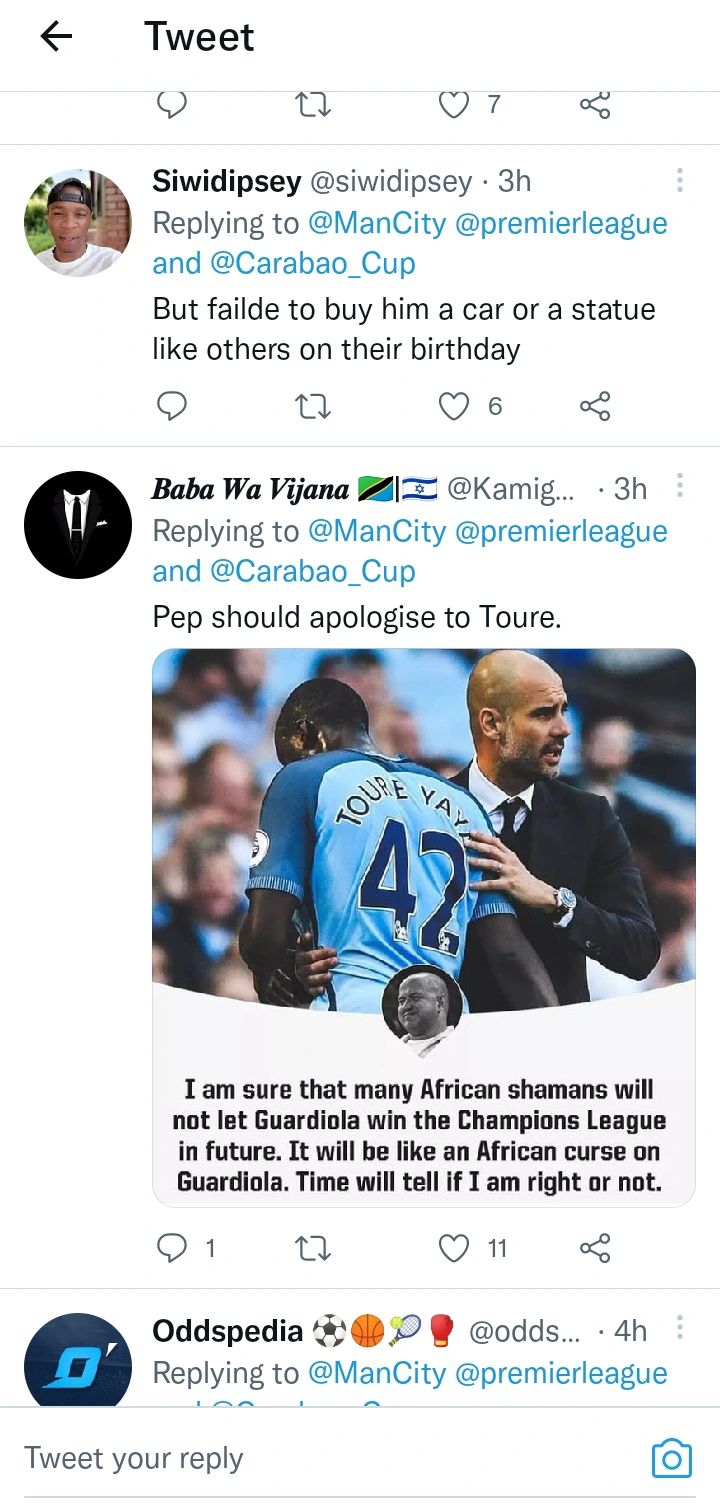Tap the back arrow in the header
The image size is (720, 1507).
[x=57, y=37]
